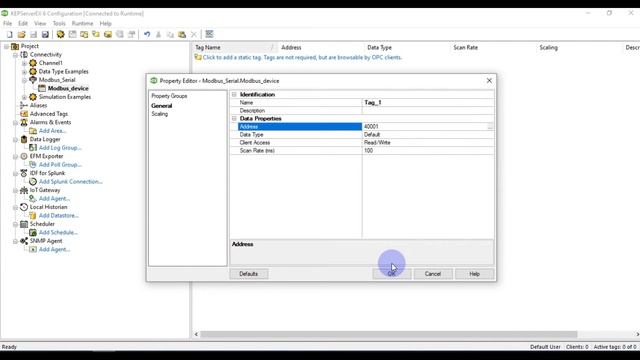Click the Aliases tree icon
This screenshot has width=640, height=360.
click(24, 105)
